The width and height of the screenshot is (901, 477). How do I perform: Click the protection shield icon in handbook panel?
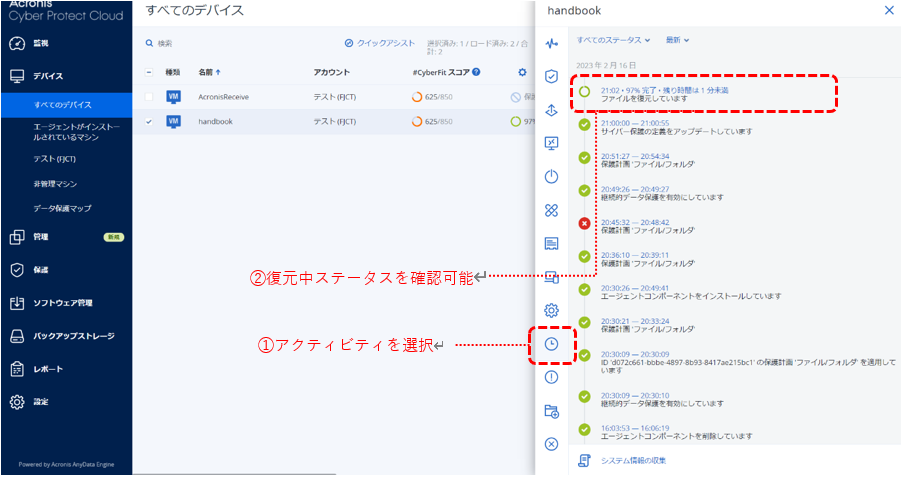tap(551, 76)
